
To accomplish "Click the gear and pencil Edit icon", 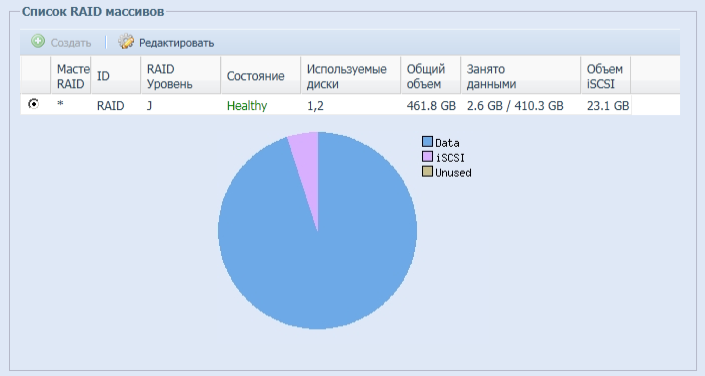I will coord(126,42).
